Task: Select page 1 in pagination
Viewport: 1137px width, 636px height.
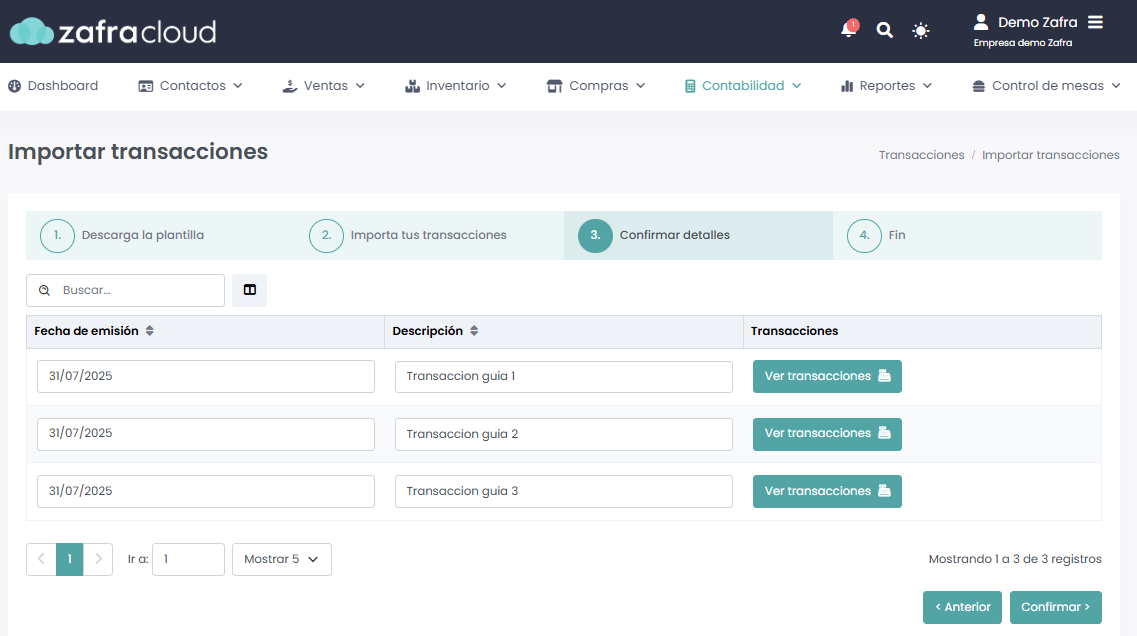Action: click(70, 559)
